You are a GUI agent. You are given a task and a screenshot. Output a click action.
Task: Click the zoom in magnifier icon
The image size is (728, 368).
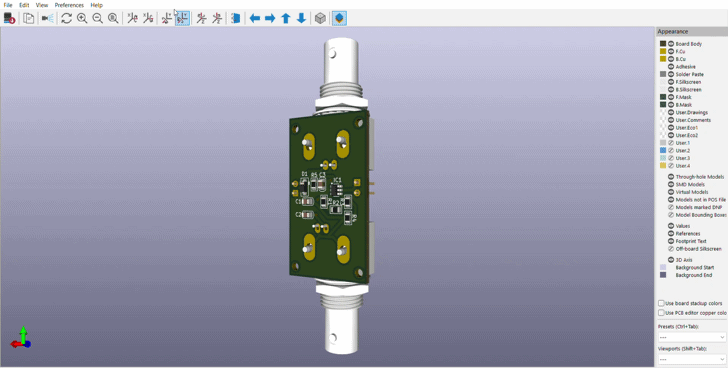[x=82, y=18]
